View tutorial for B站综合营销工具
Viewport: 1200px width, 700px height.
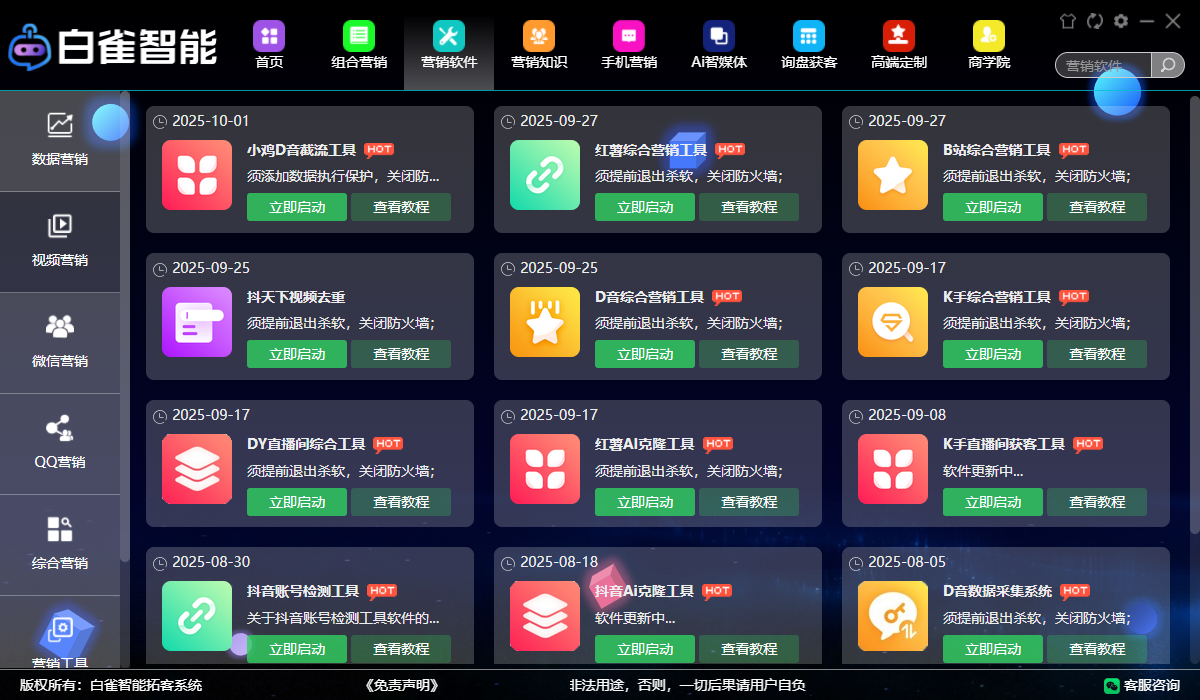point(1097,207)
